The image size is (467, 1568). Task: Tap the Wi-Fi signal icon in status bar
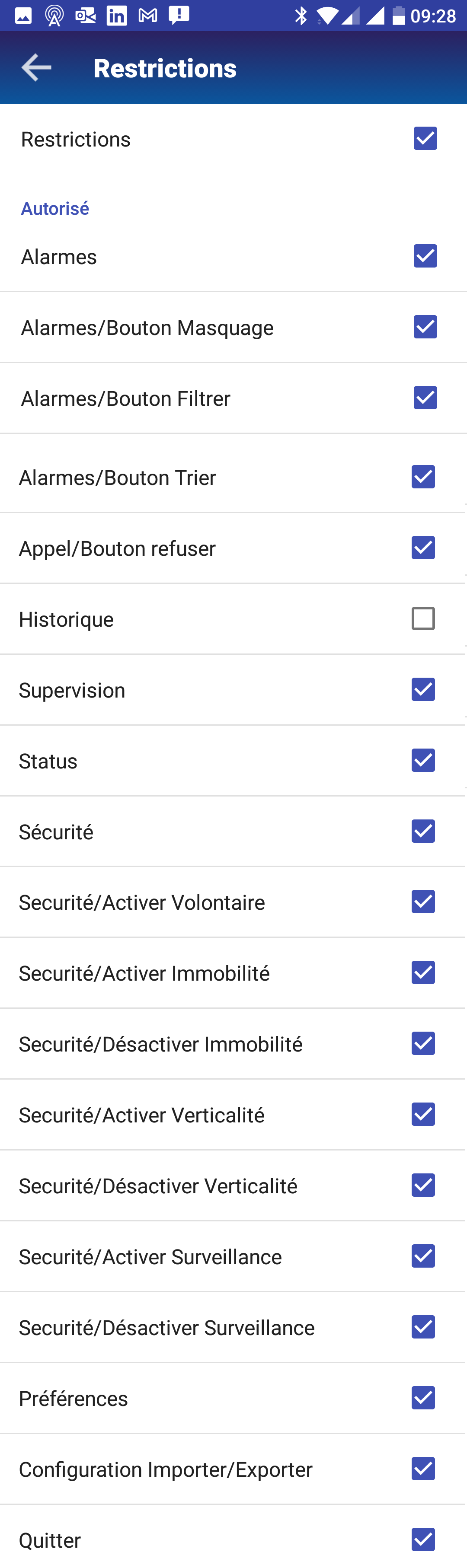327,16
